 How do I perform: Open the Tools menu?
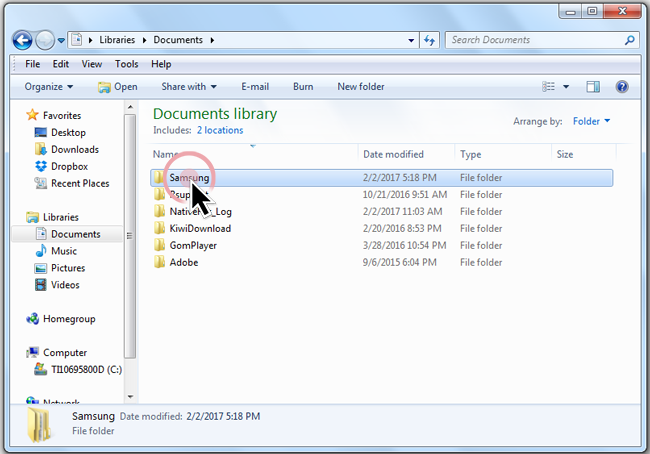coord(126,64)
